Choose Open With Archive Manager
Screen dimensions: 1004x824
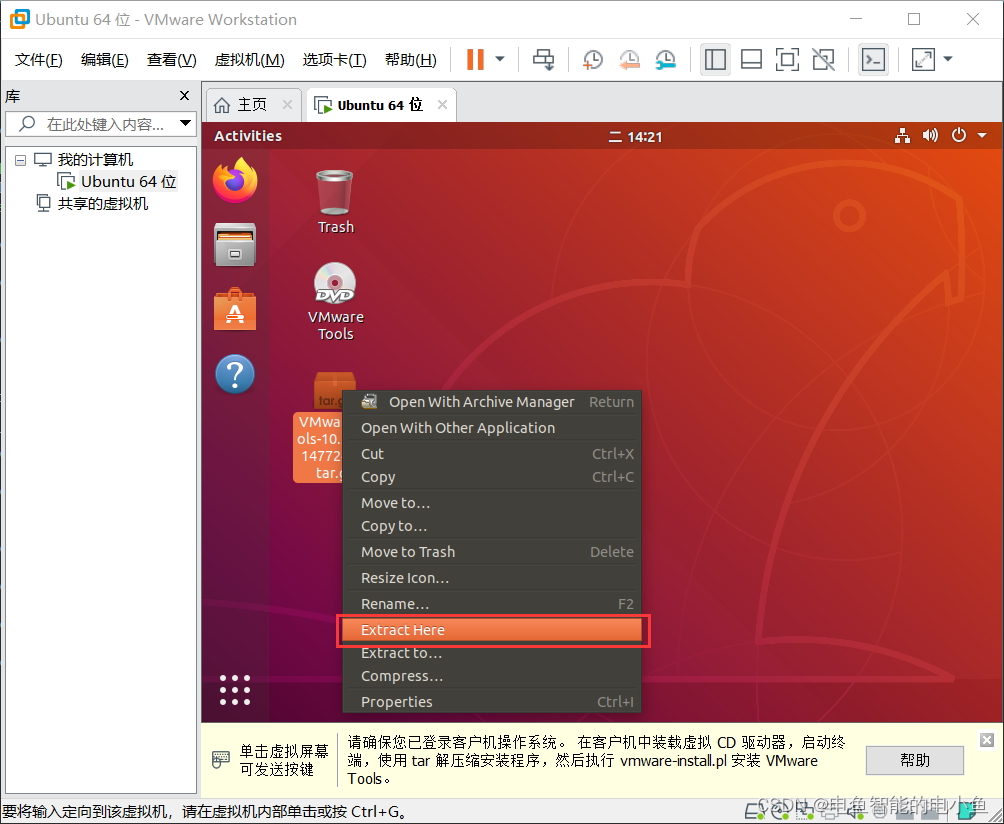tap(492, 402)
